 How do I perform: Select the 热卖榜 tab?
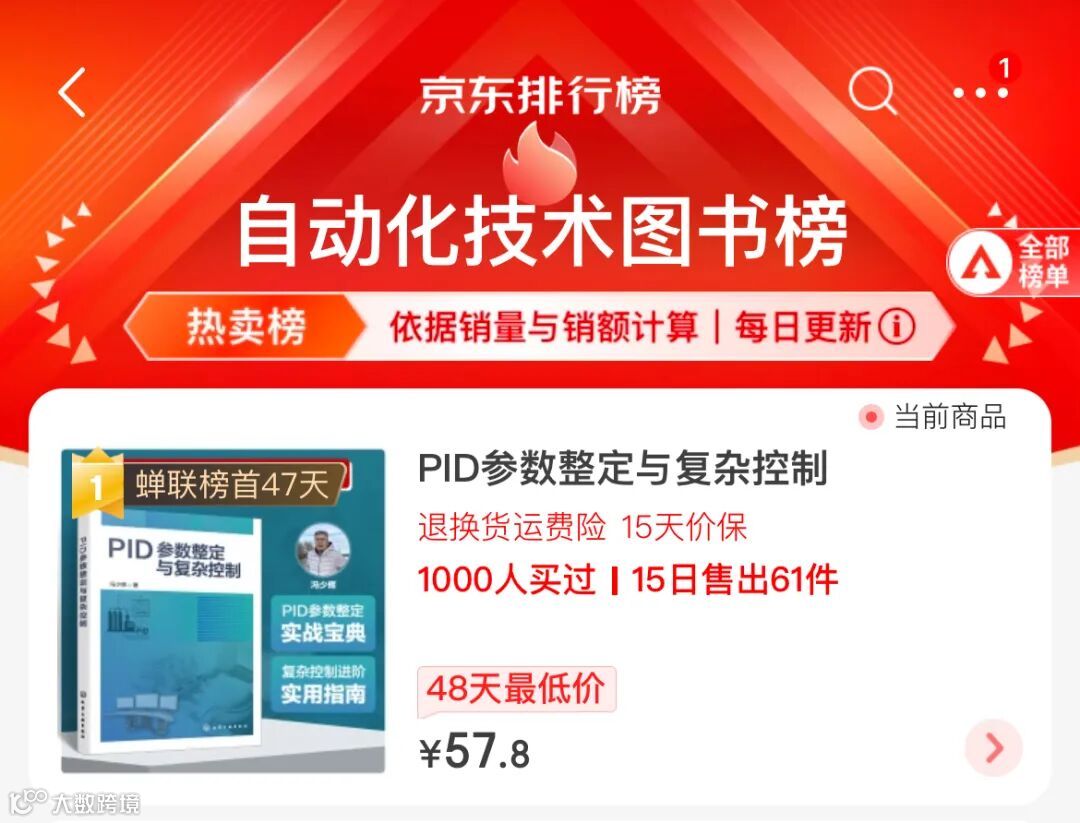[246, 326]
